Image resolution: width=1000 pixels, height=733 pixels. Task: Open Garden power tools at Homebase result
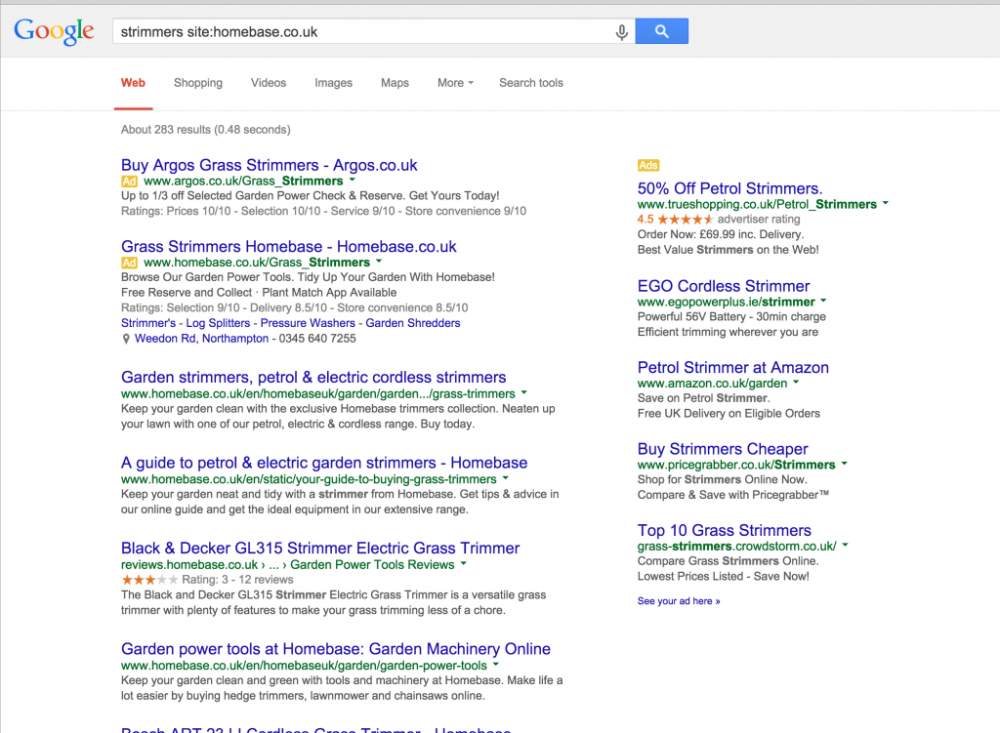pyautogui.click(x=336, y=649)
